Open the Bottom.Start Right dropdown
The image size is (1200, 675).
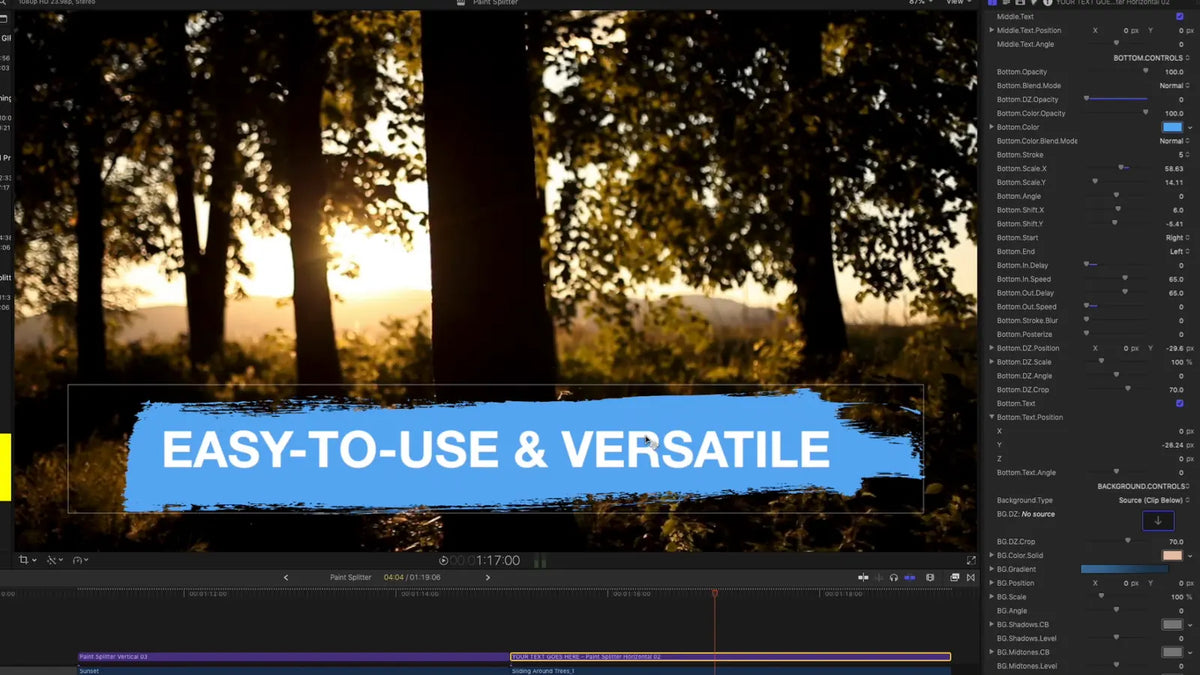(x=1177, y=238)
